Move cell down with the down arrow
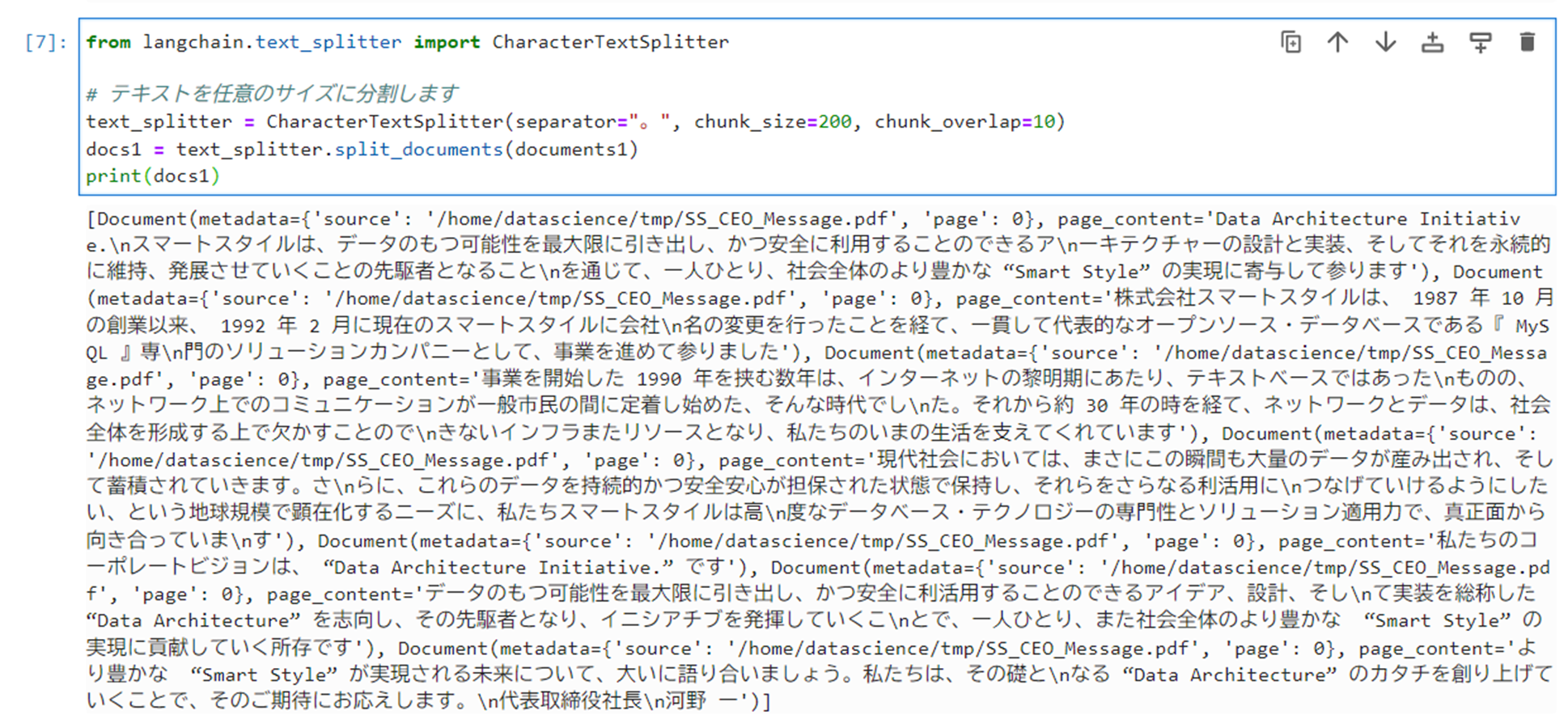 [x=1386, y=42]
